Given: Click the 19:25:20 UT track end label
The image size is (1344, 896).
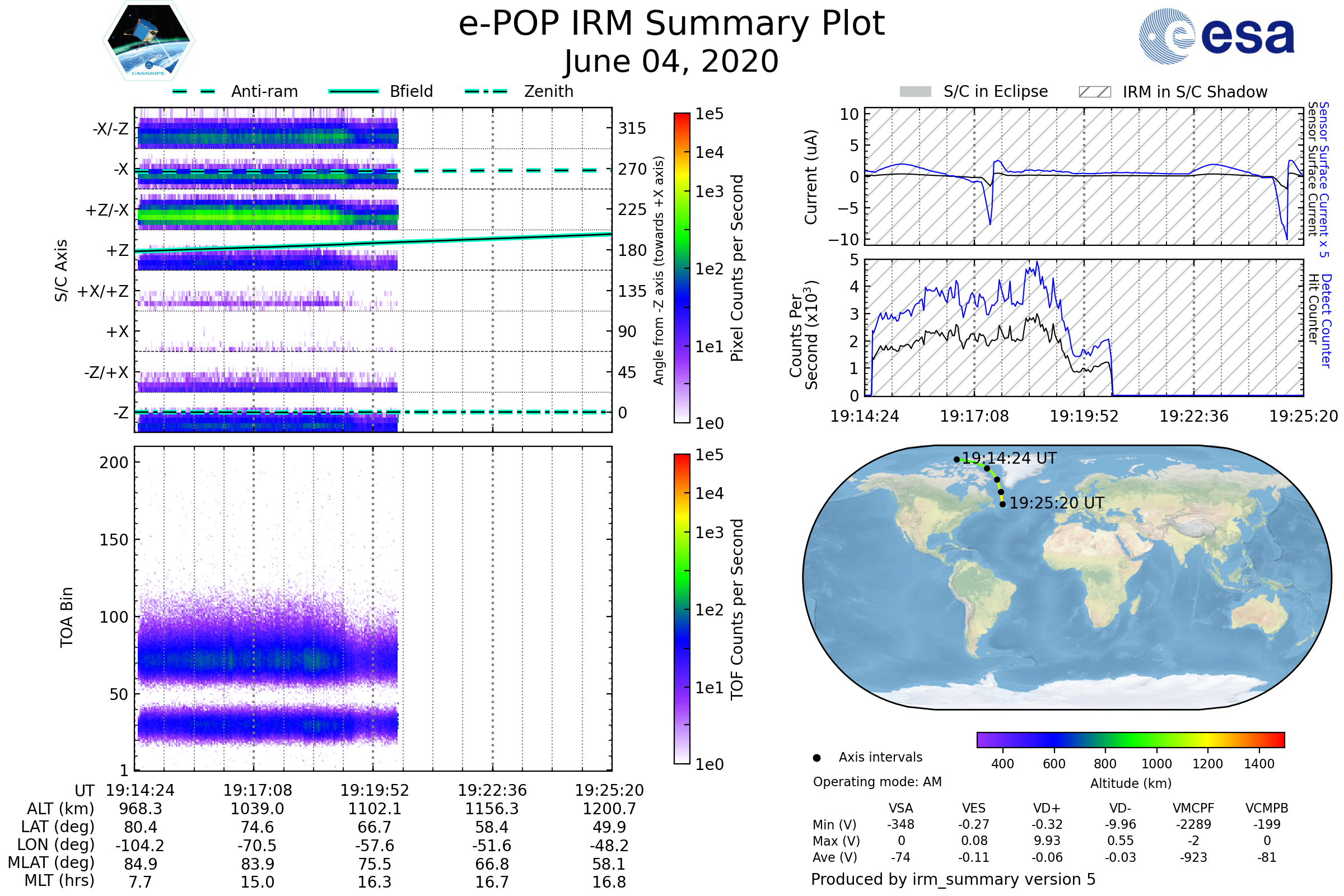Looking at the screenshot, I should coord(1057,503).
